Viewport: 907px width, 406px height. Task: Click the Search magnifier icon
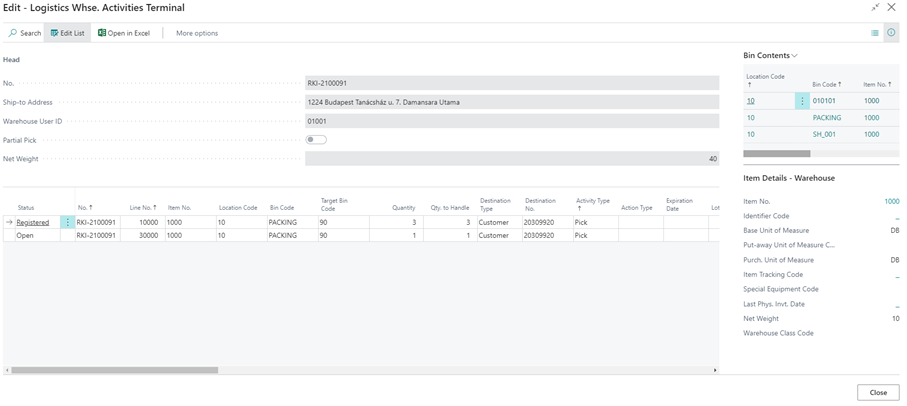(13, 33)
